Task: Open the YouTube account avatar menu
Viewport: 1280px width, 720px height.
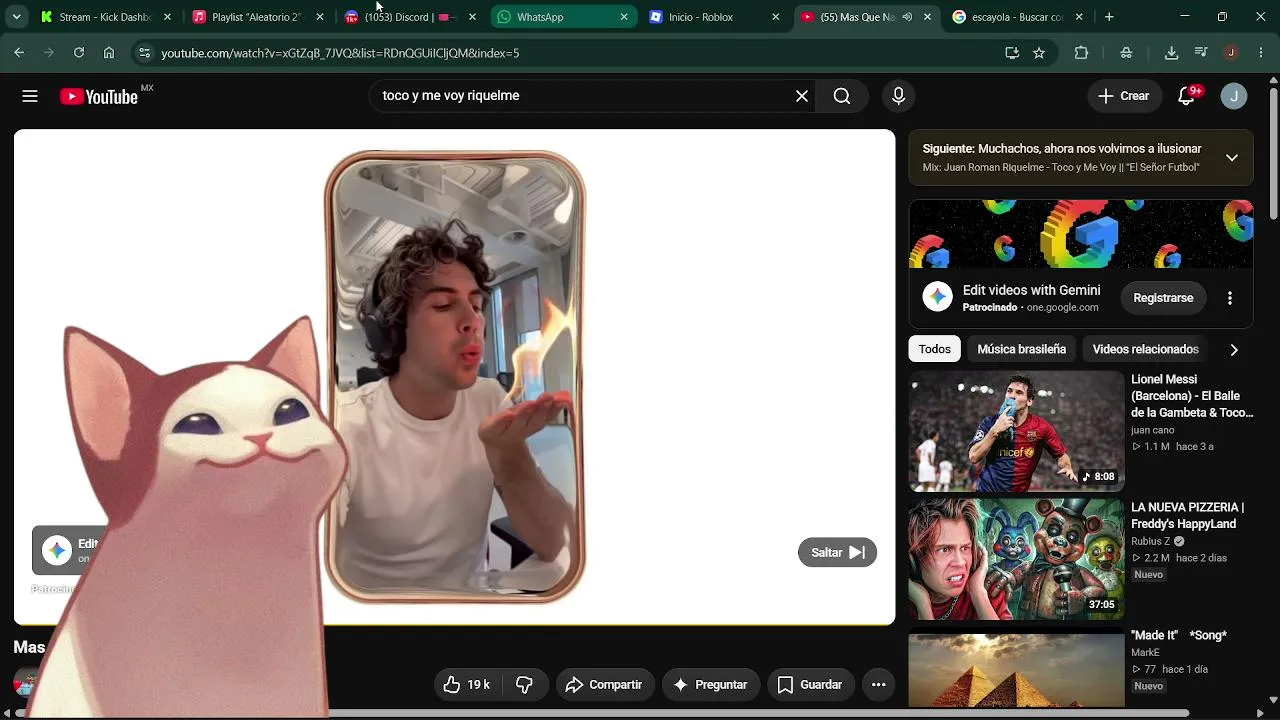Action: pyautogui.click(x=1234, y=96)
